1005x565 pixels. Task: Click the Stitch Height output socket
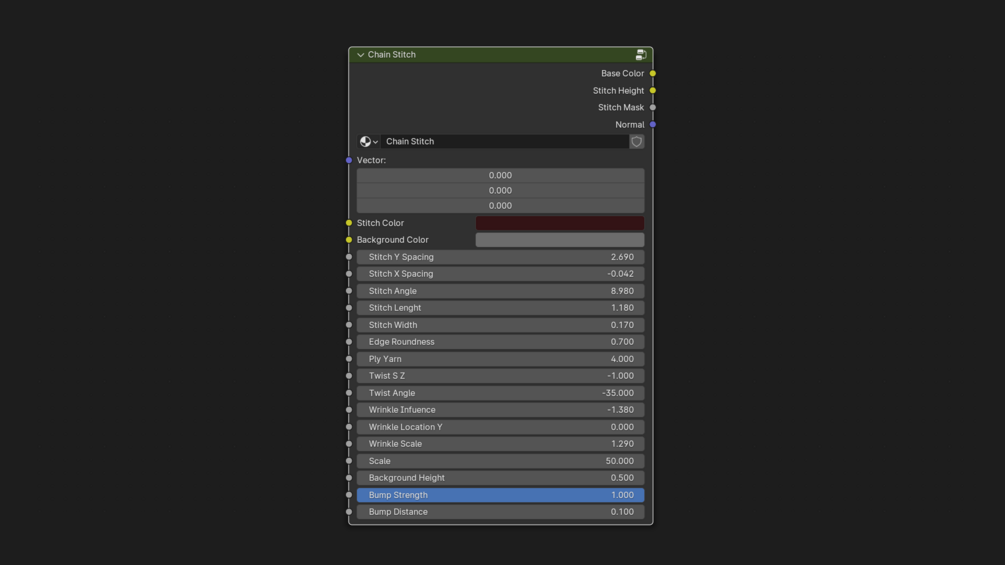click(652, 90)
